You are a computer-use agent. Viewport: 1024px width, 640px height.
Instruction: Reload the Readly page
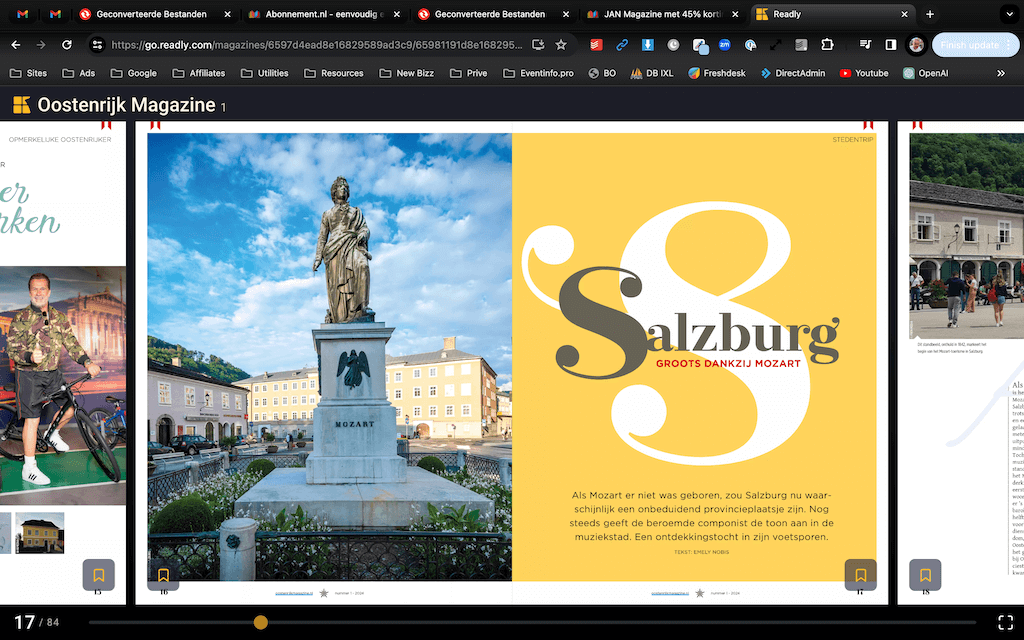pos(67,45)
